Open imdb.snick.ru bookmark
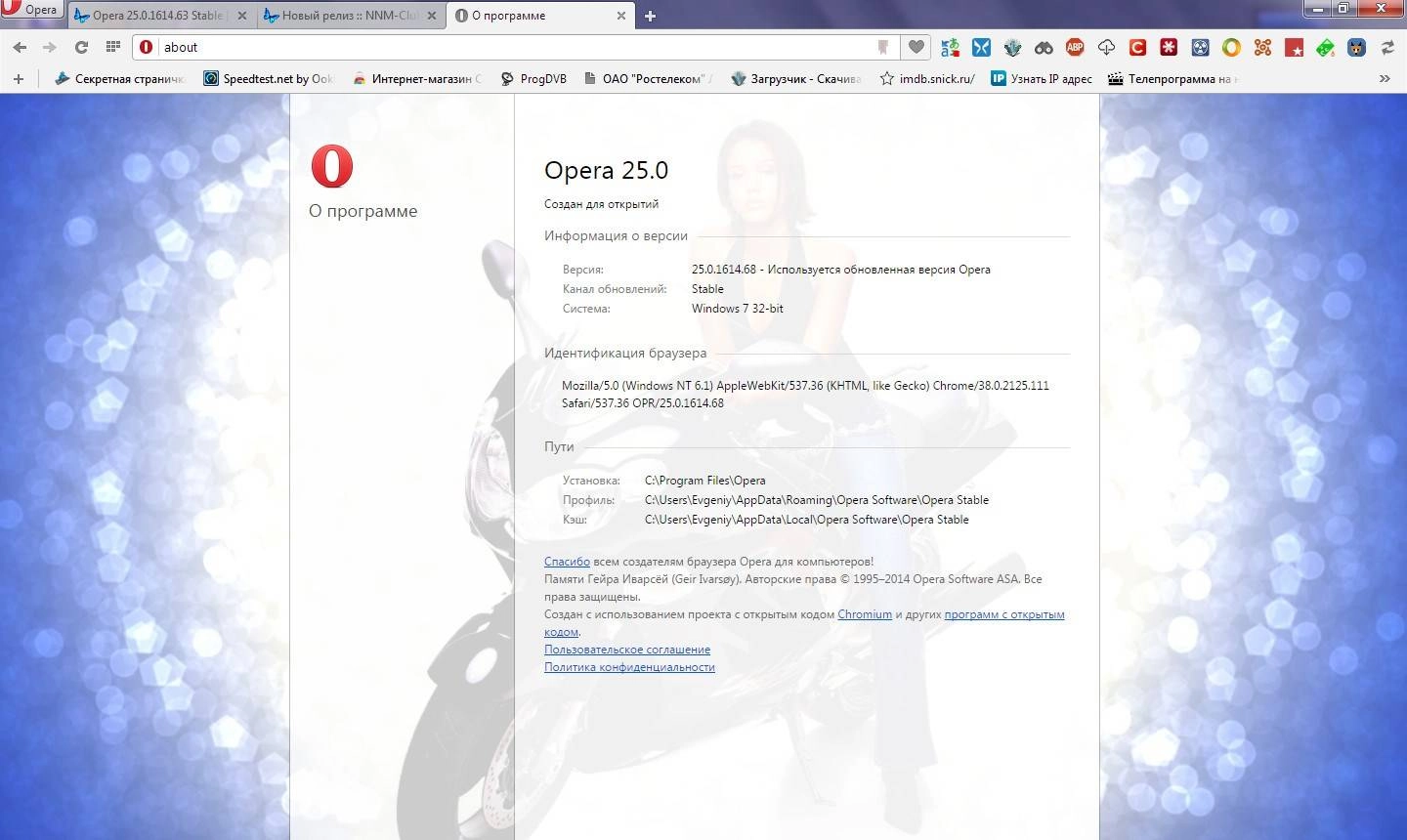The height and width of the screenshot is (840, 1407). (927, 78)
